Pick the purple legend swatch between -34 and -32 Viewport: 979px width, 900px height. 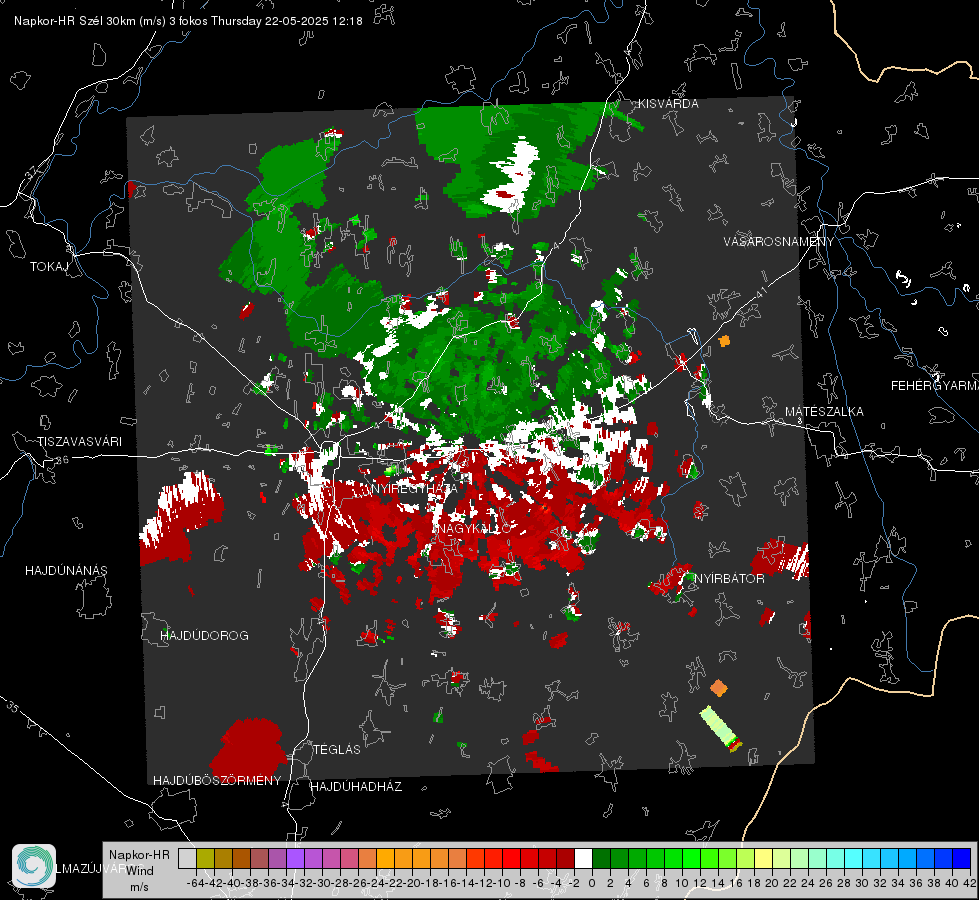(295, 858)
